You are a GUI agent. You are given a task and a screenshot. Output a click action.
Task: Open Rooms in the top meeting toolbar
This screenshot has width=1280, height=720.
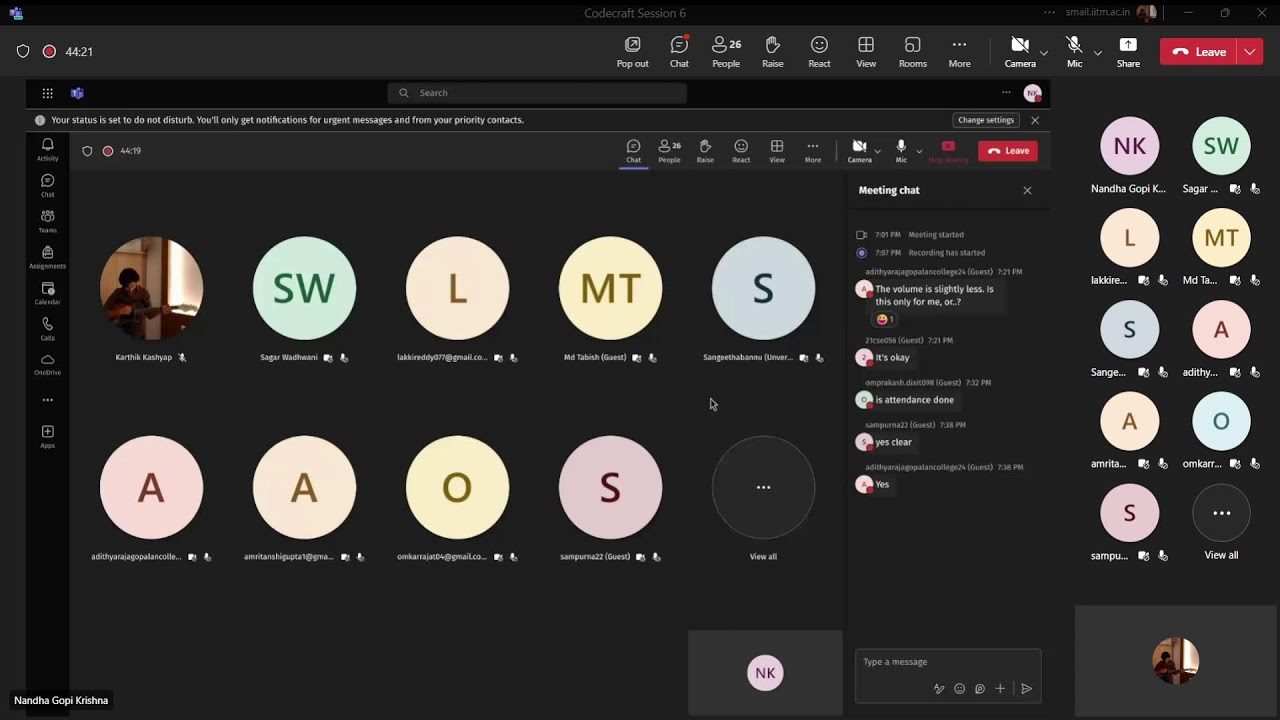coord(912,52)
